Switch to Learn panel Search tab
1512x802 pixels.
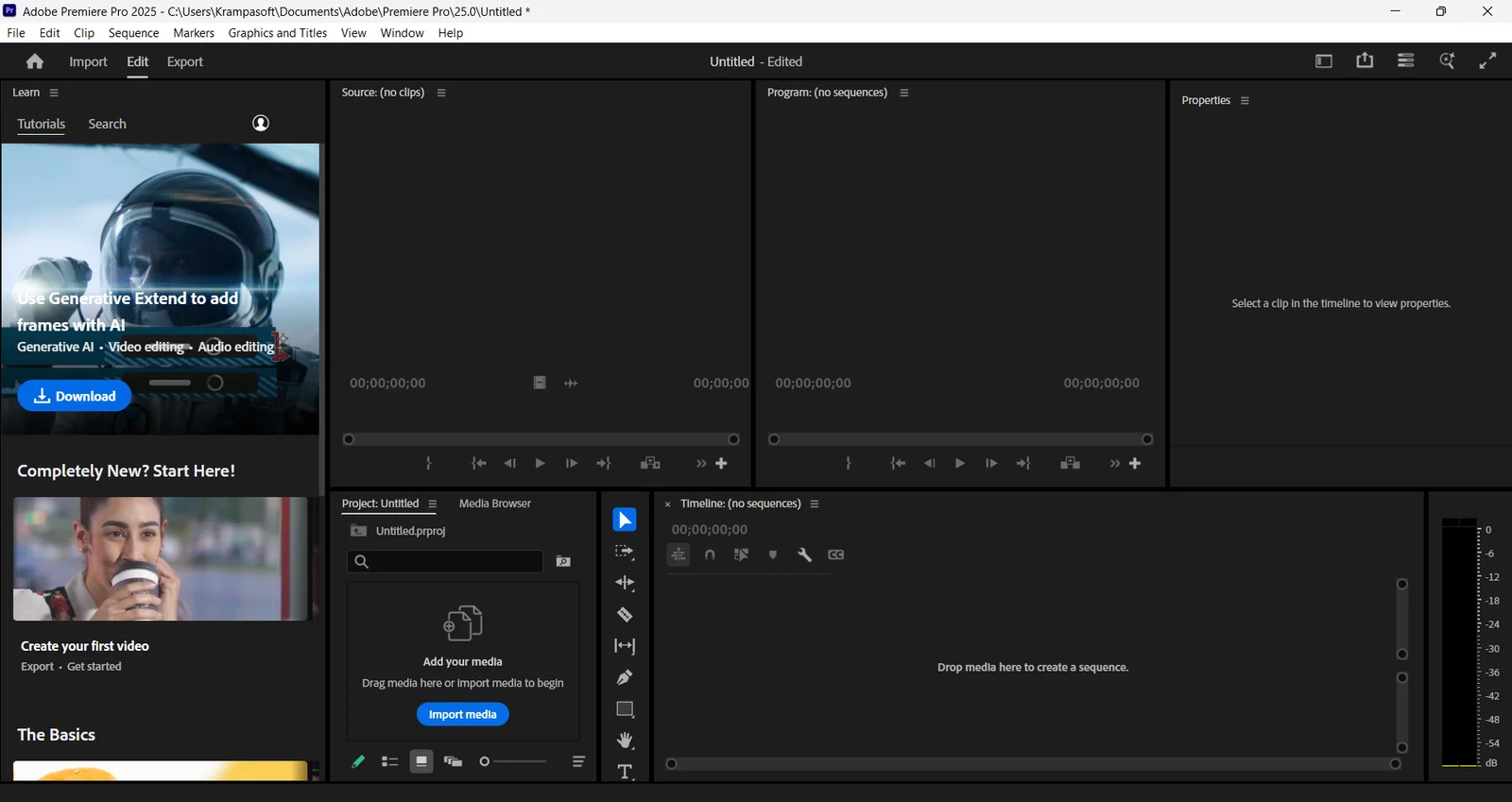107,124
